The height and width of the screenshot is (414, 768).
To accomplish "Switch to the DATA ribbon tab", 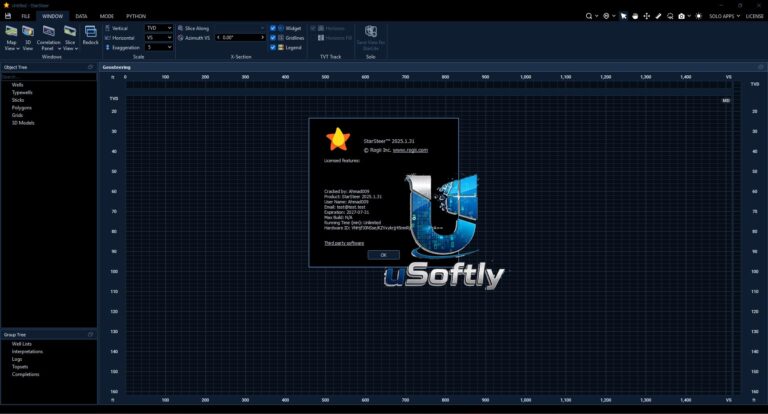I will click(81, 16).
